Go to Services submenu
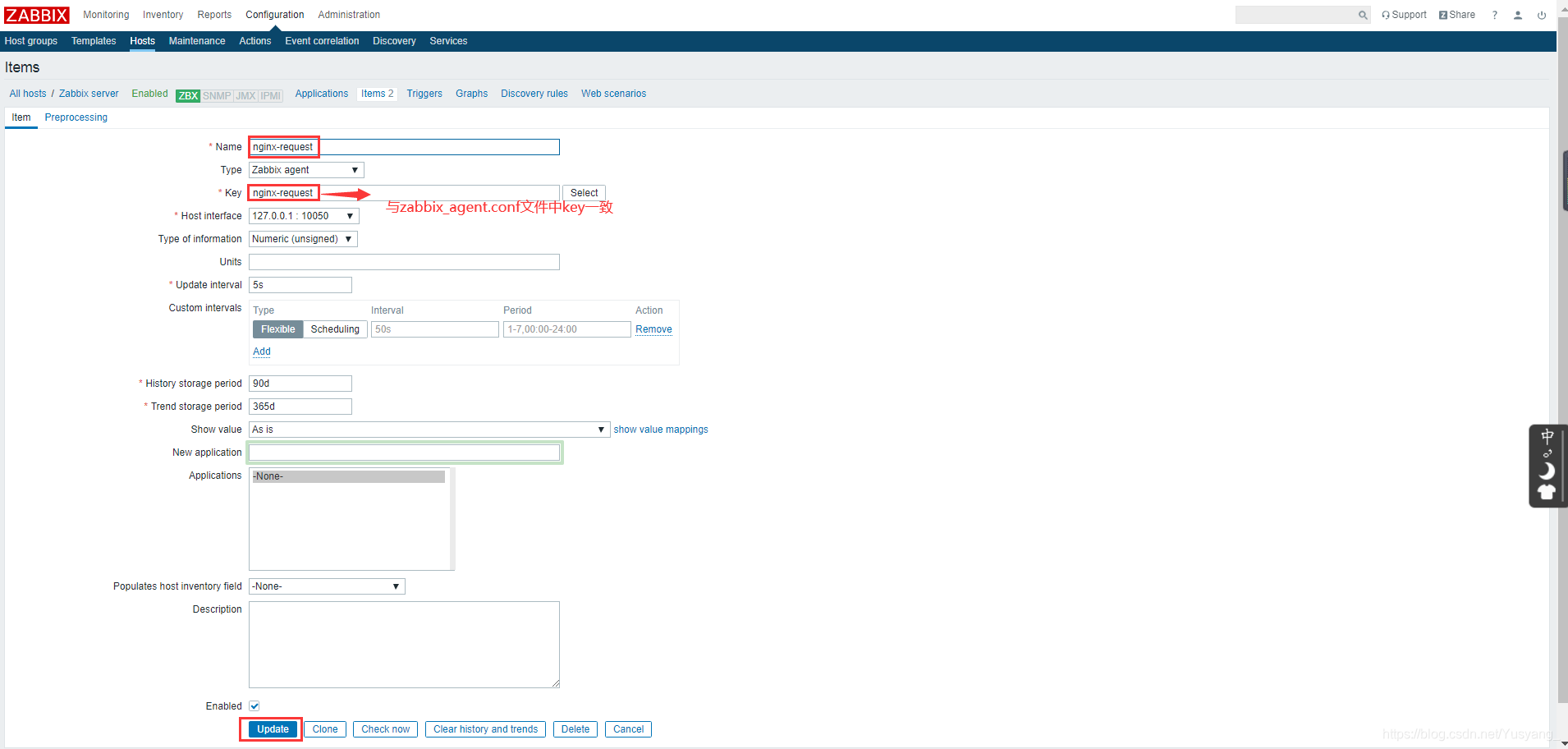The height and width of the screenshot is (749, 1568). (x=448, y=41)
